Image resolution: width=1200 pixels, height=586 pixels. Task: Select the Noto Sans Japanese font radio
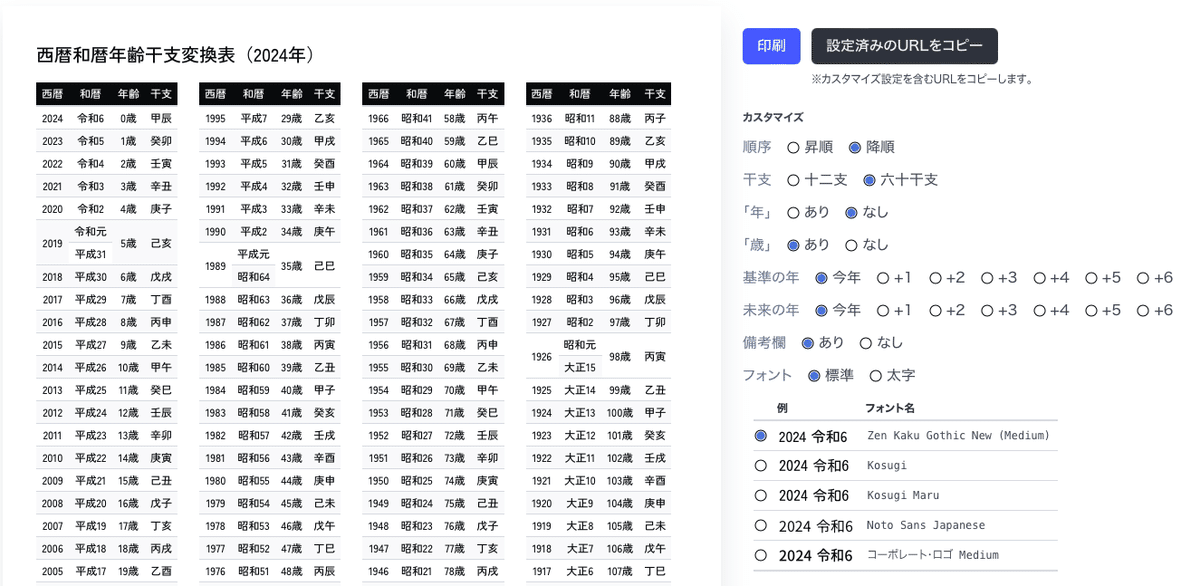pos(761,525)
